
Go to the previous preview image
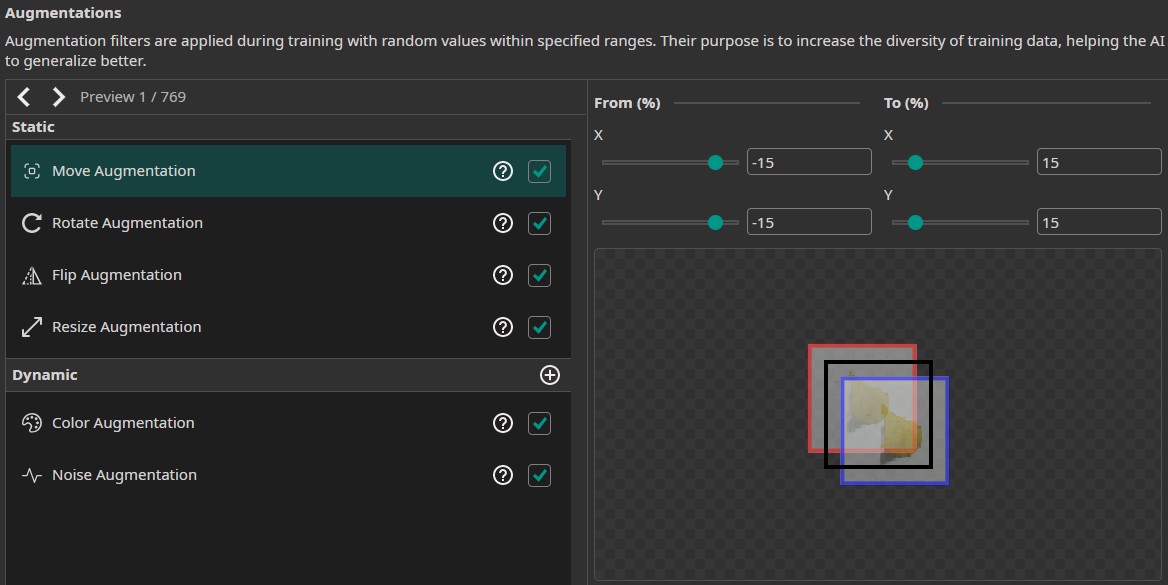point(25,97)
